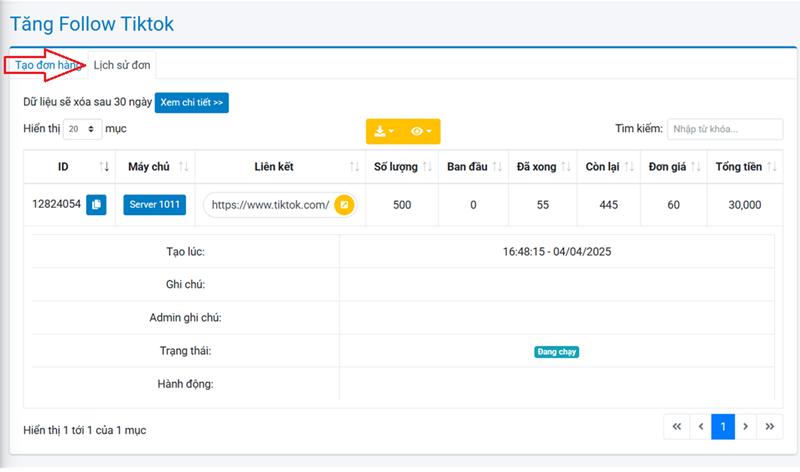Sort table by Đơn giá column

674,167
